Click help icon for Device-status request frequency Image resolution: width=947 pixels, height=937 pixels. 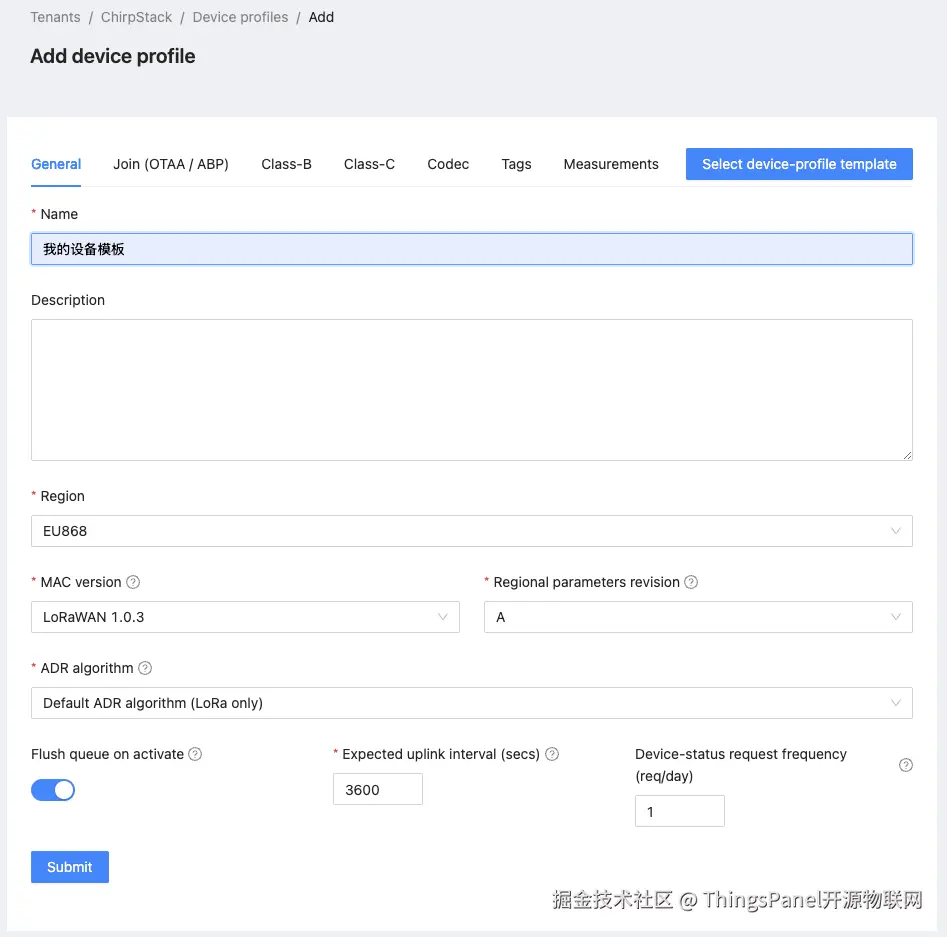pyautogui.click(x=906, y=765)
